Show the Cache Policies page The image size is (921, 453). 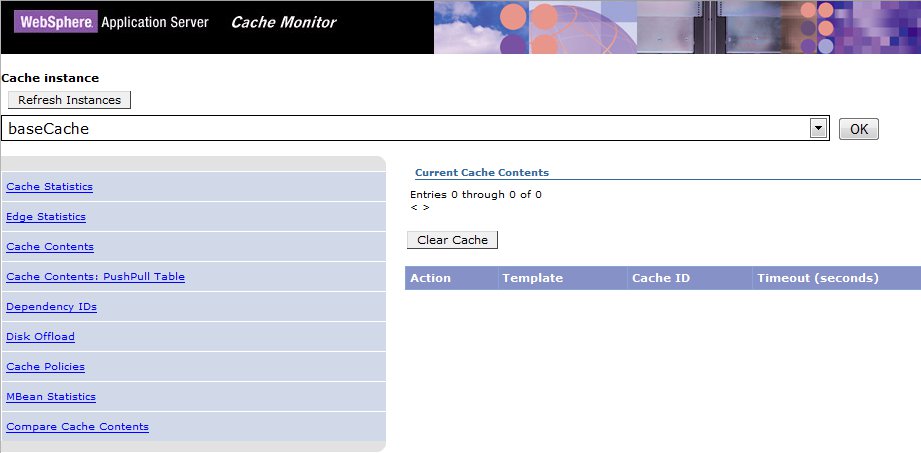click(46, 367)
